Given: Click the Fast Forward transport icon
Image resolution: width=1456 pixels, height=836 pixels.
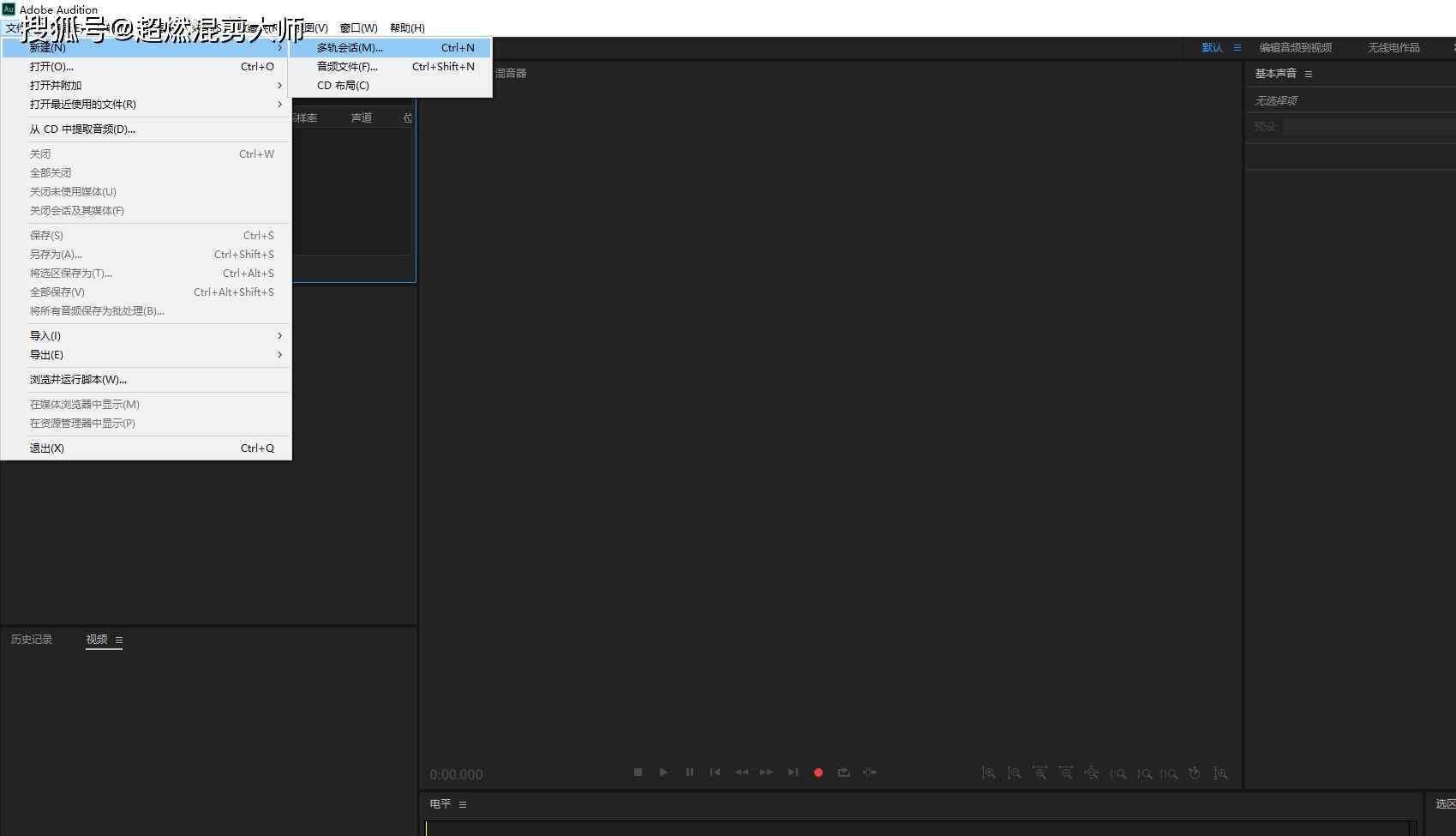Looking at the screenshot, I should 766,773.
